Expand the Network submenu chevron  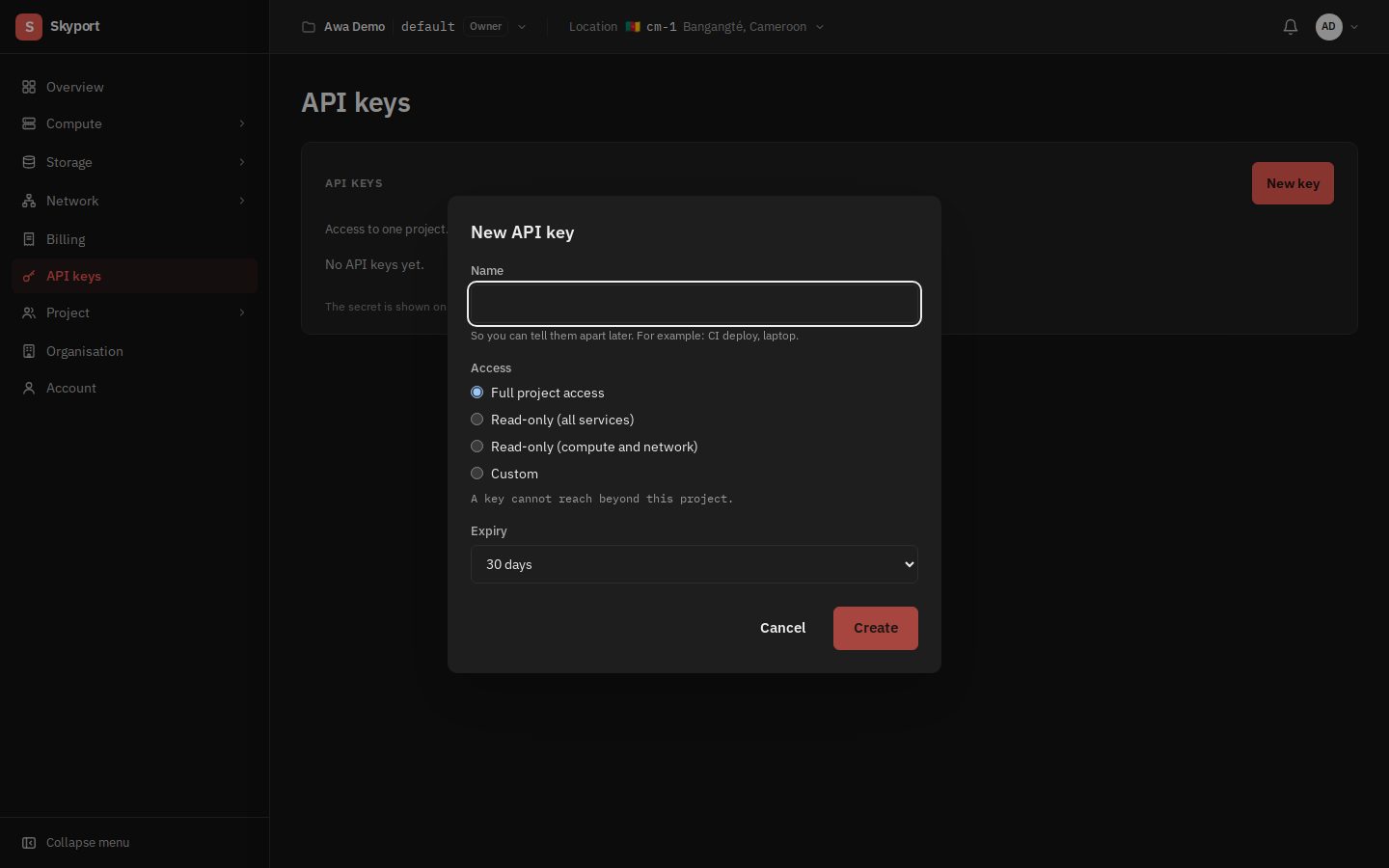(x=242, y=201)
